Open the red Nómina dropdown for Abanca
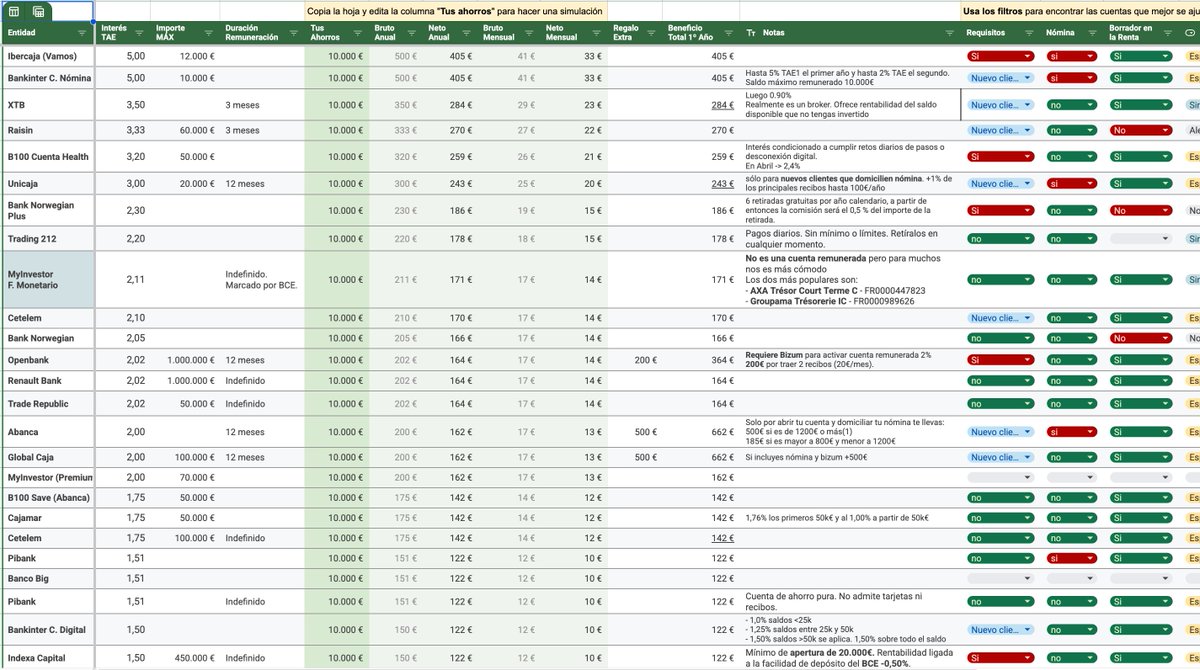Screen dimensions: 1200x670 [x=1072, y=432]
